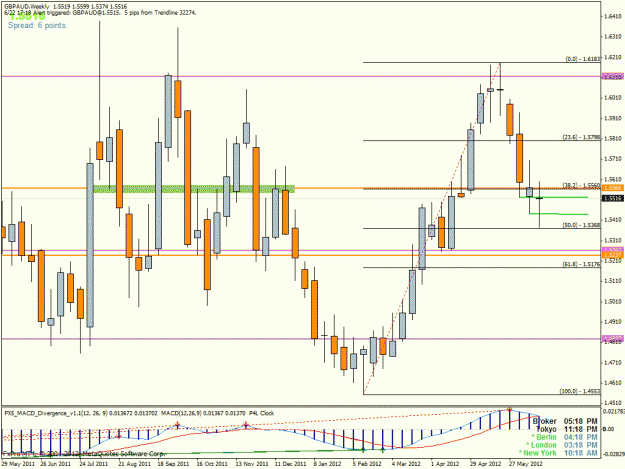The width and height of the screenshot is (625, 469).
Task: Select the Fibonacci (23.6) - 1.5798 level label
Action: coord(581,137)
